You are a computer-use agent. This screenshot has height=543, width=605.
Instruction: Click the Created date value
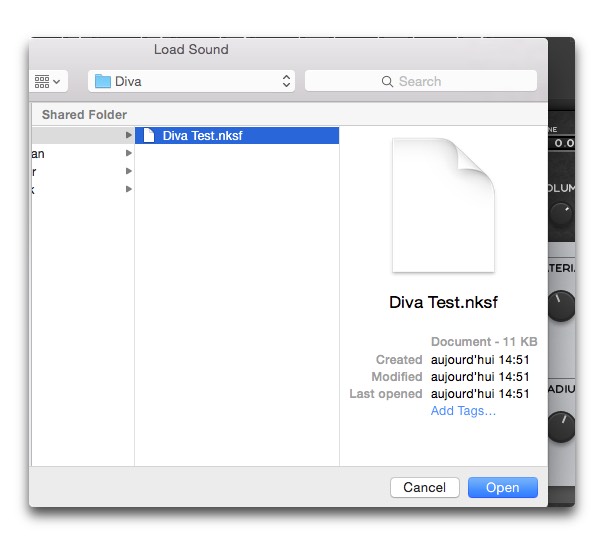click(480, 360)
